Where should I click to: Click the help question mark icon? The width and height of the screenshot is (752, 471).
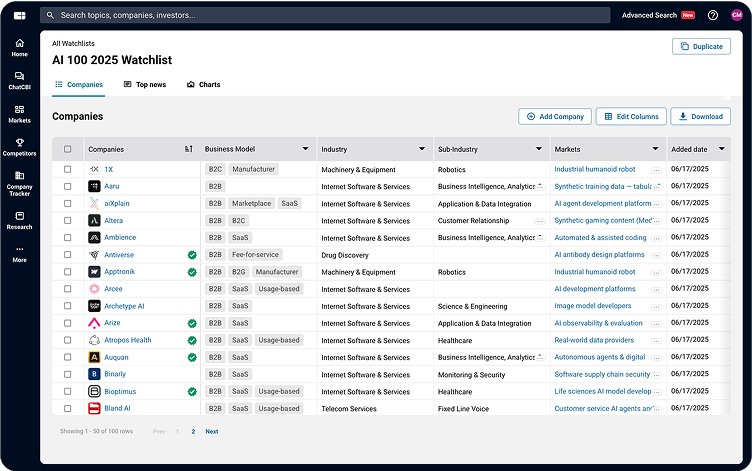[x=713, y=15]
